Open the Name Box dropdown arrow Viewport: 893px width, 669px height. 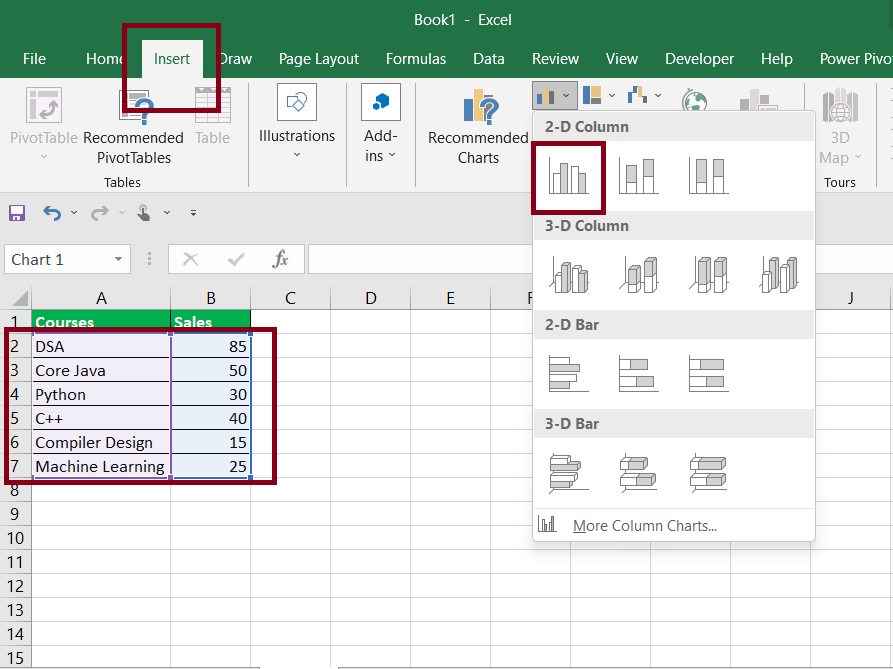click(118, 260)
